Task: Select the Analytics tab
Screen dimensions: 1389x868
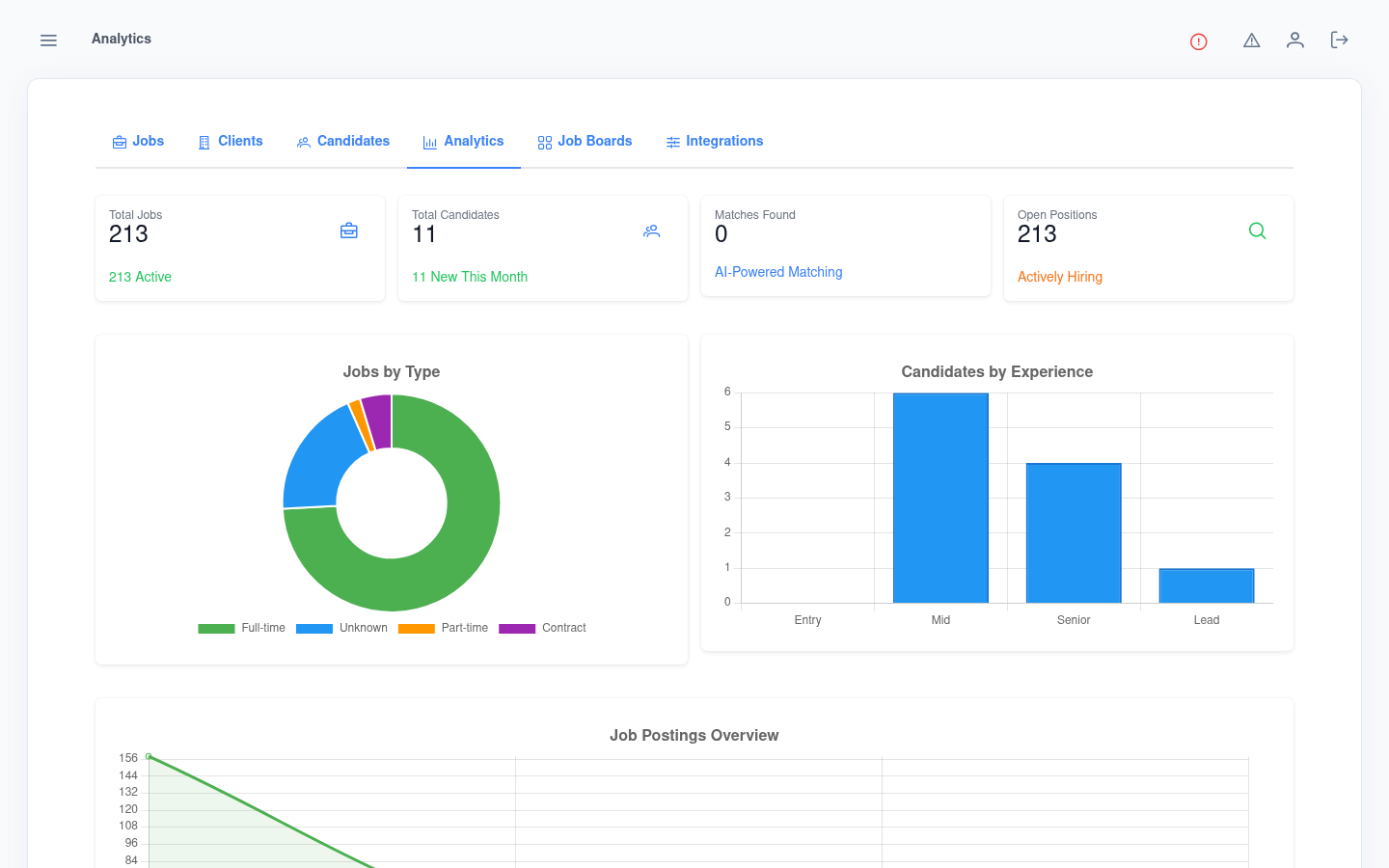Action: (464, 141)
